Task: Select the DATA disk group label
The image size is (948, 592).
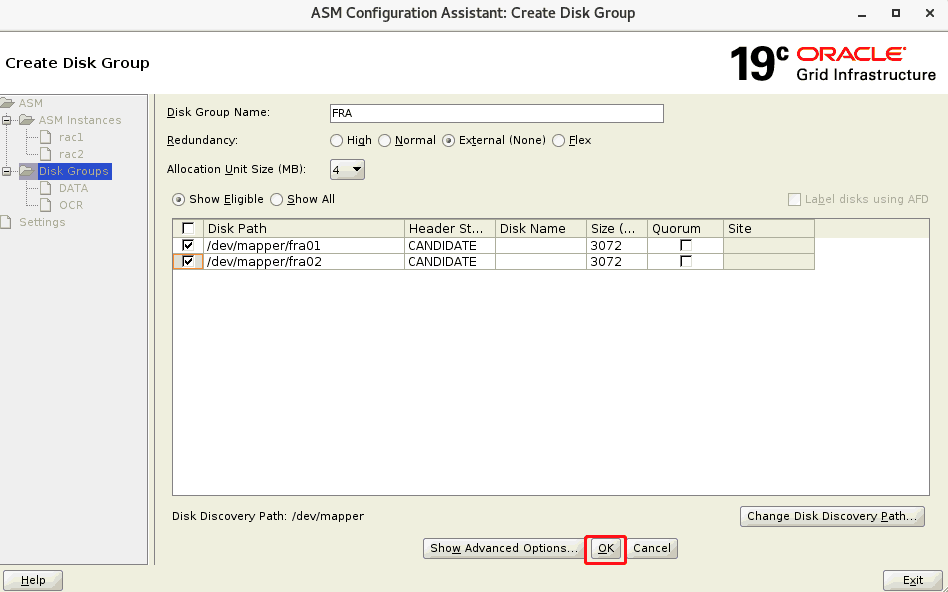Action: pos(74,188)
